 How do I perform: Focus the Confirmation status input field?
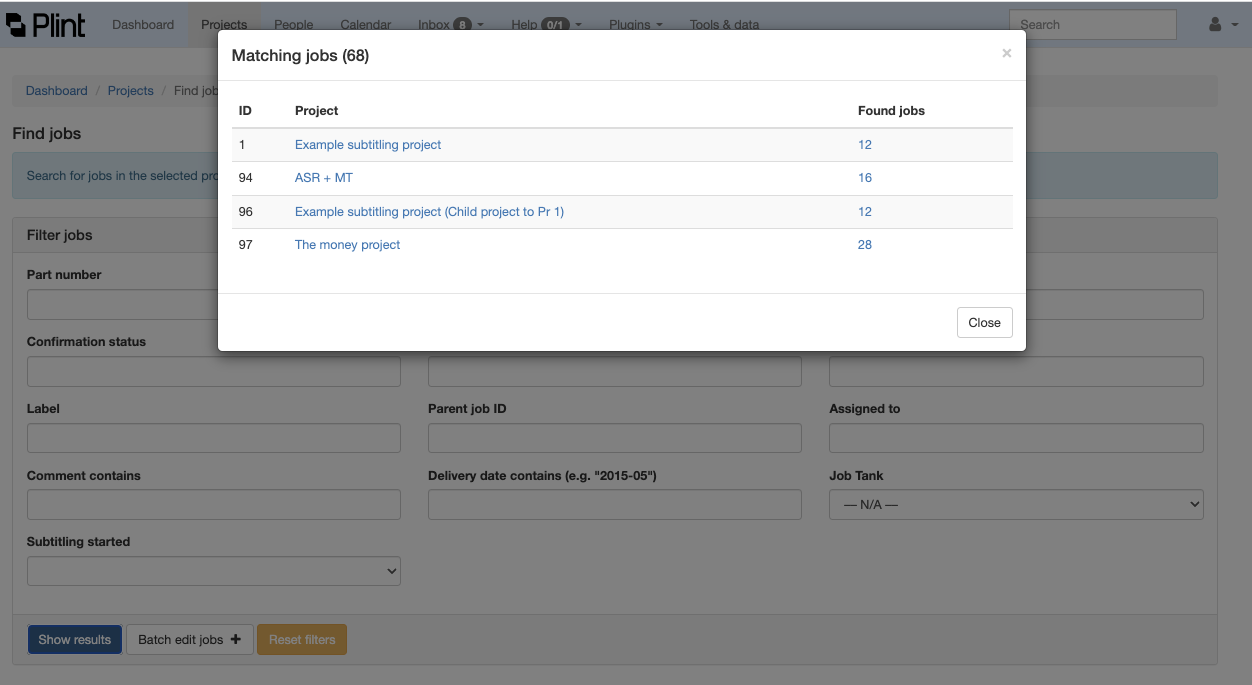(214, 372)
